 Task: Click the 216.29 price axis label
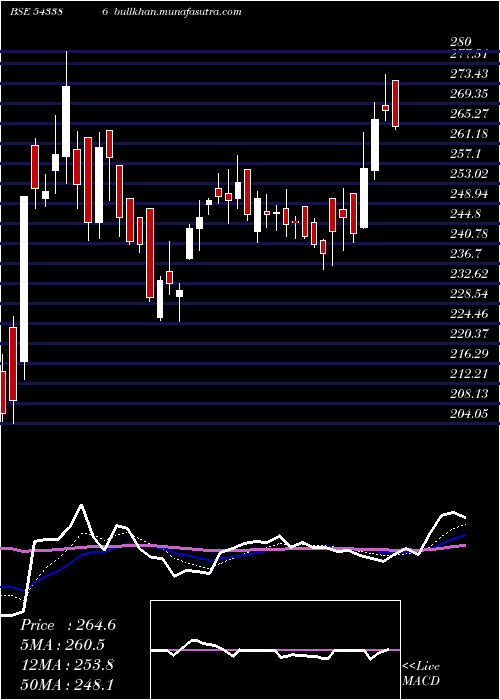[469, 354]
